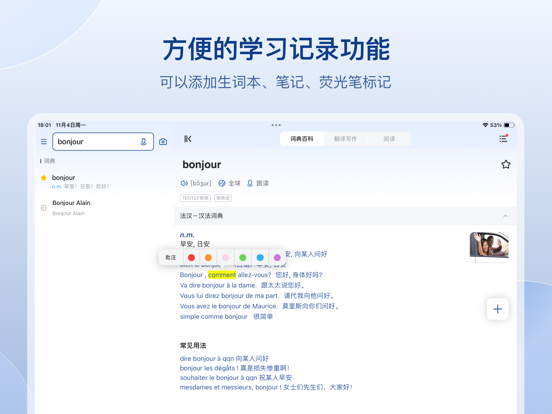
Task: Choose the green highlighter color
Action: [x=243, y=258]
